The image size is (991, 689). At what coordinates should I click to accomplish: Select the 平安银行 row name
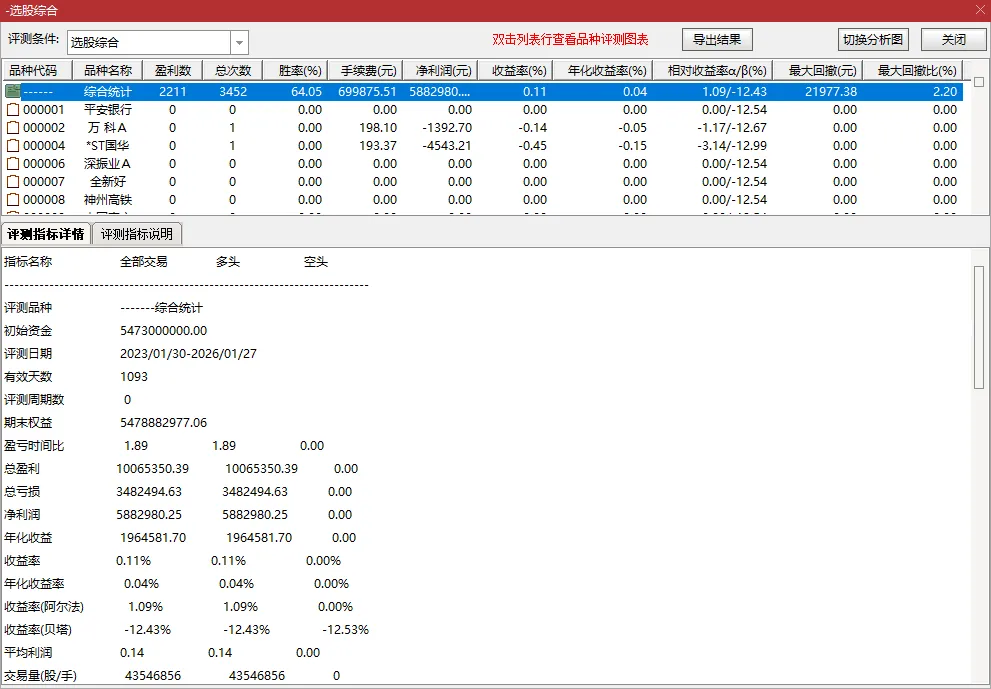(108, 109)
